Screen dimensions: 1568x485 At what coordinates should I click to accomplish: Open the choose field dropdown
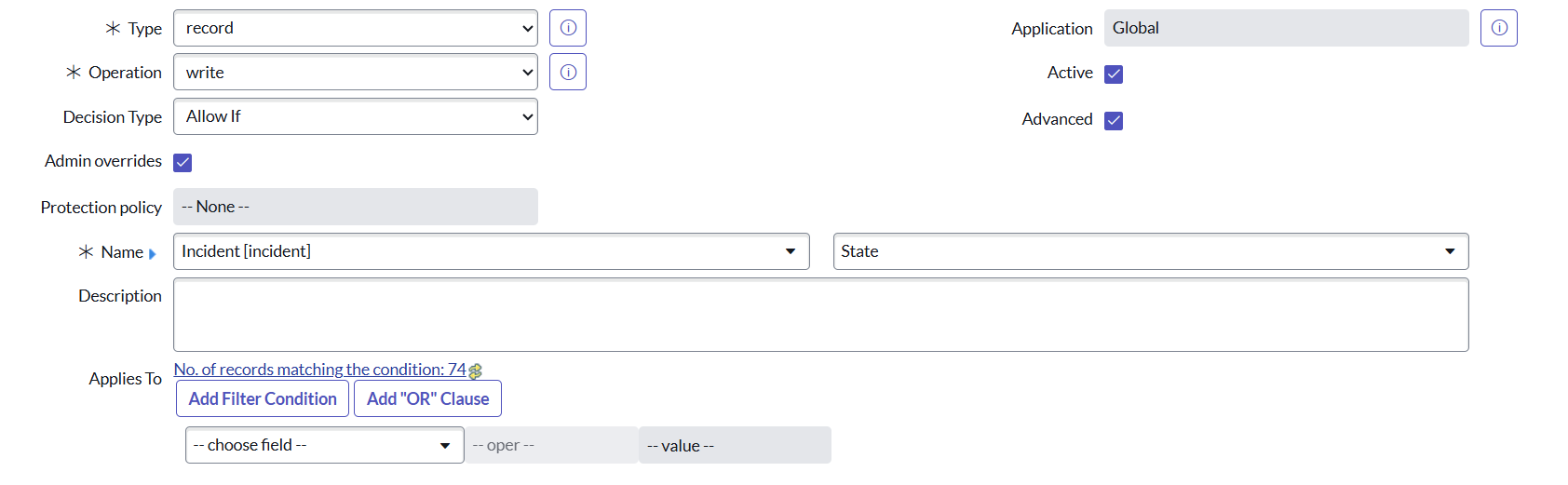click(324, 445)
